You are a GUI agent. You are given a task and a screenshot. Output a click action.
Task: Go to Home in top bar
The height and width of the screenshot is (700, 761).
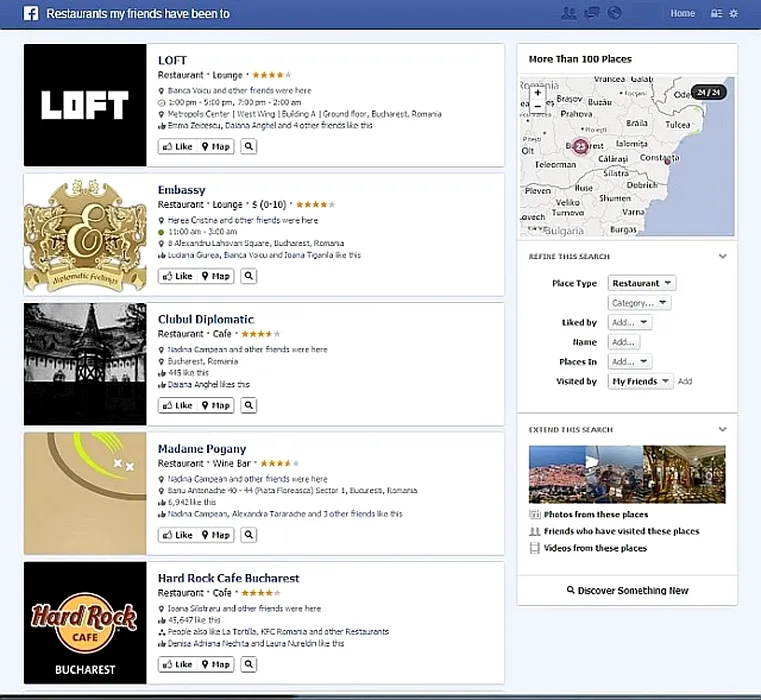682,14
